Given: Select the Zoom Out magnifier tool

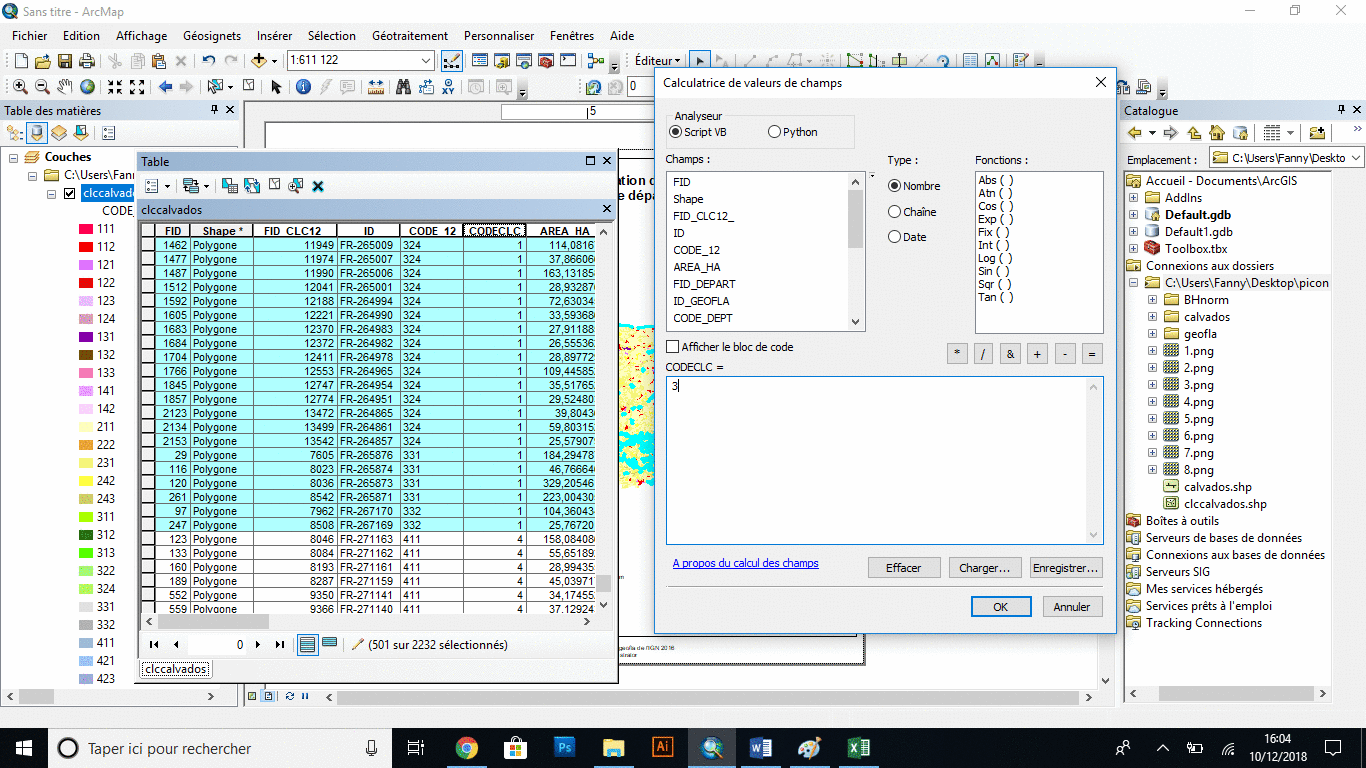Looking at the screenshot, I should pos(42,87).
